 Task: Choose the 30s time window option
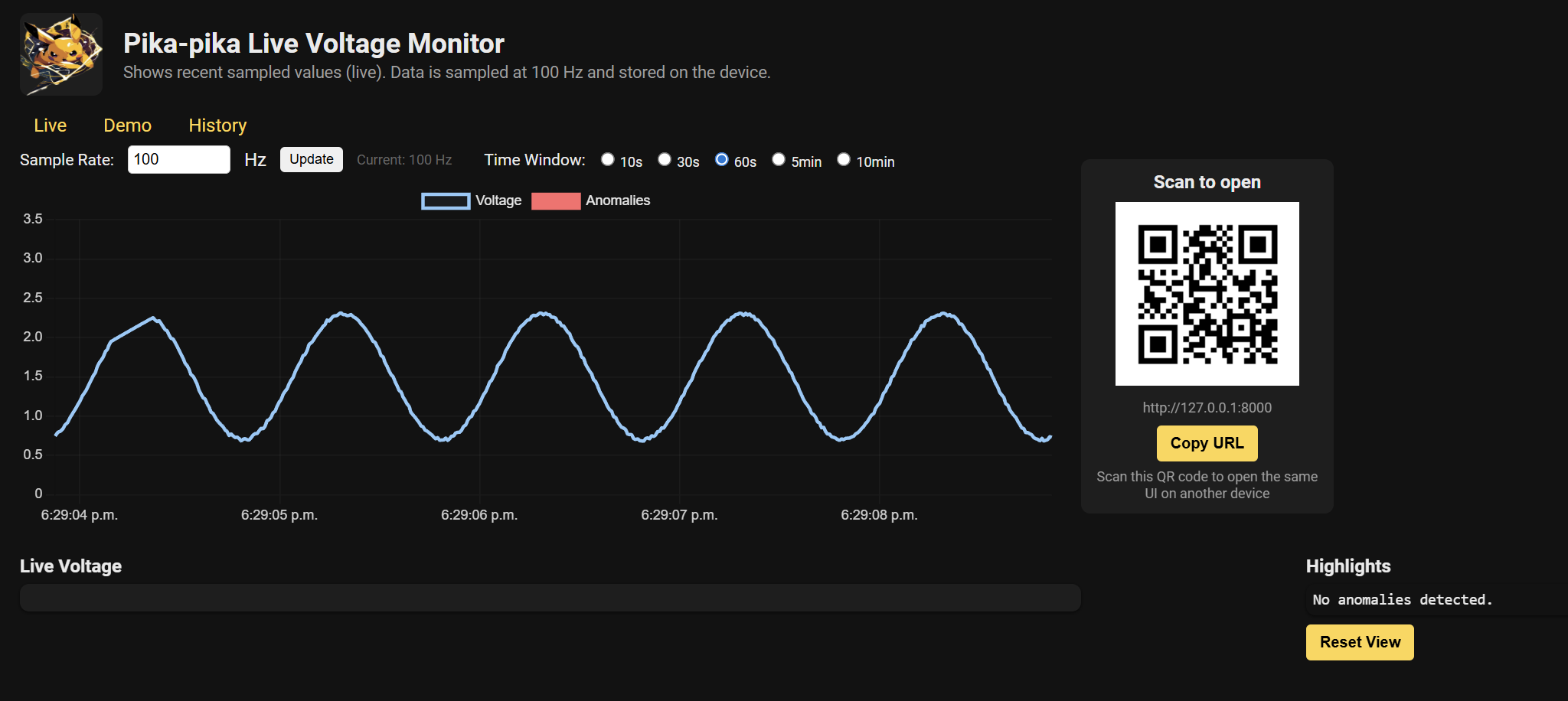(665, 159)
